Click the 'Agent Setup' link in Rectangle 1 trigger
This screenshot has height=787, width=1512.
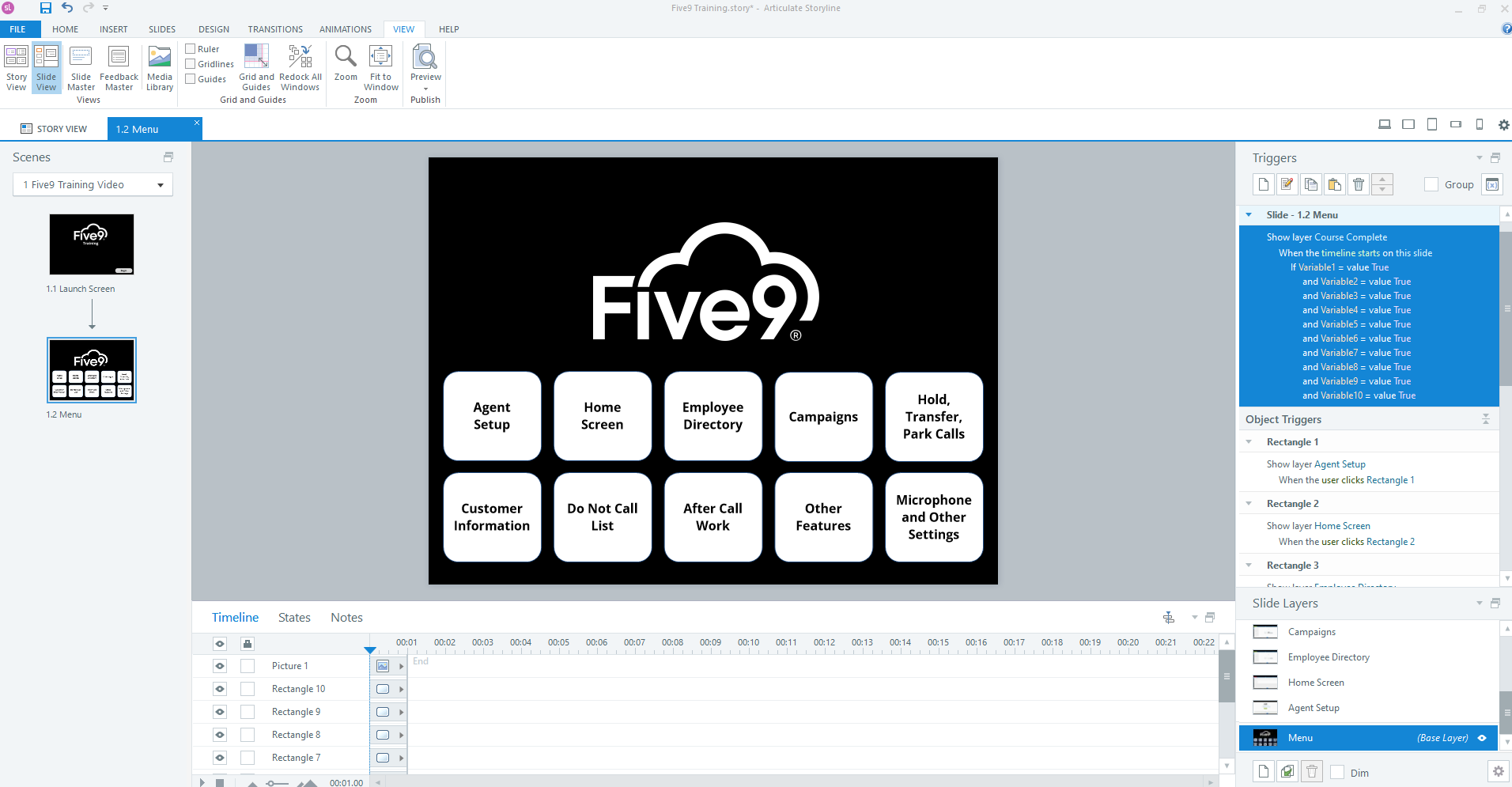coord(1340,464)
